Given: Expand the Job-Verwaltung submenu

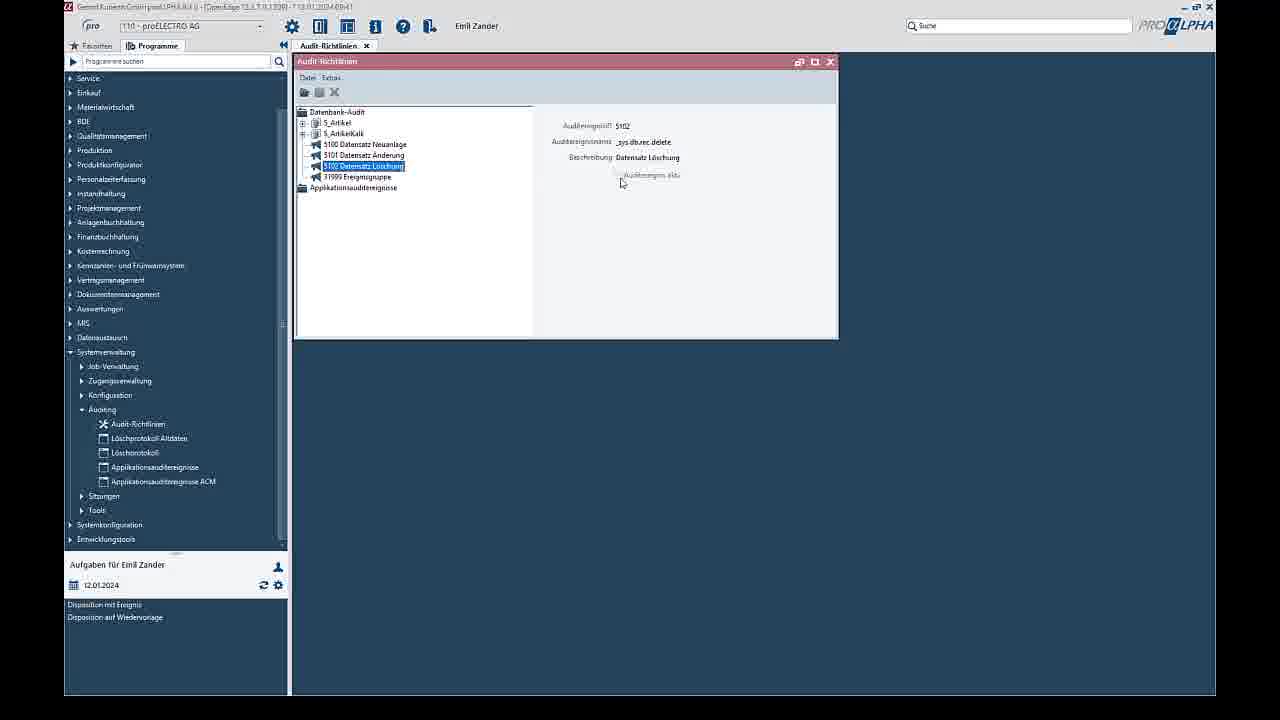Looking at the screenshot, I should [x=82, y=367].
